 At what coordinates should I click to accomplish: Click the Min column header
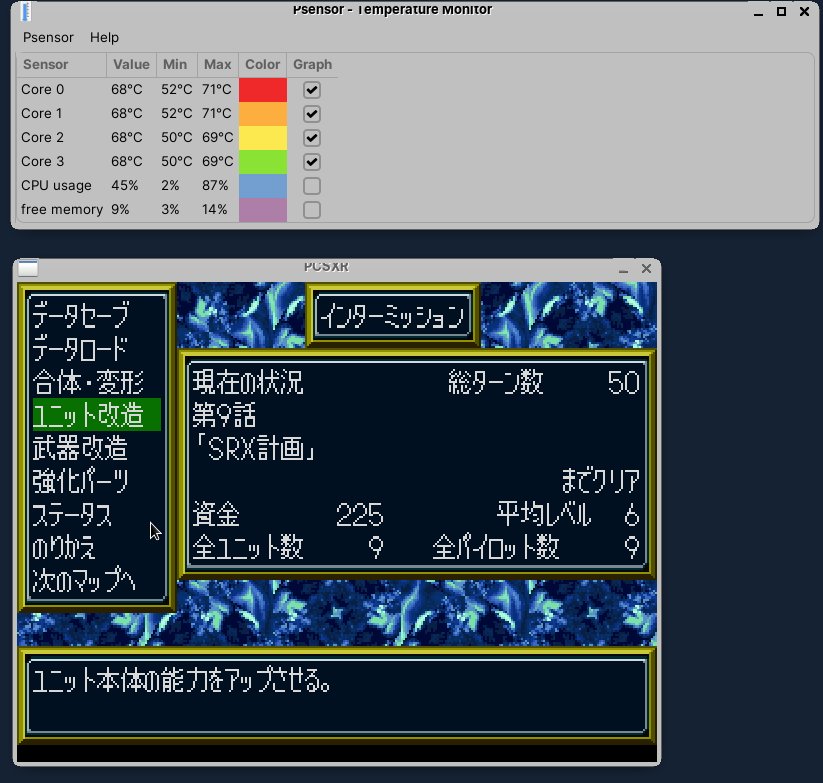click(176, 65)
